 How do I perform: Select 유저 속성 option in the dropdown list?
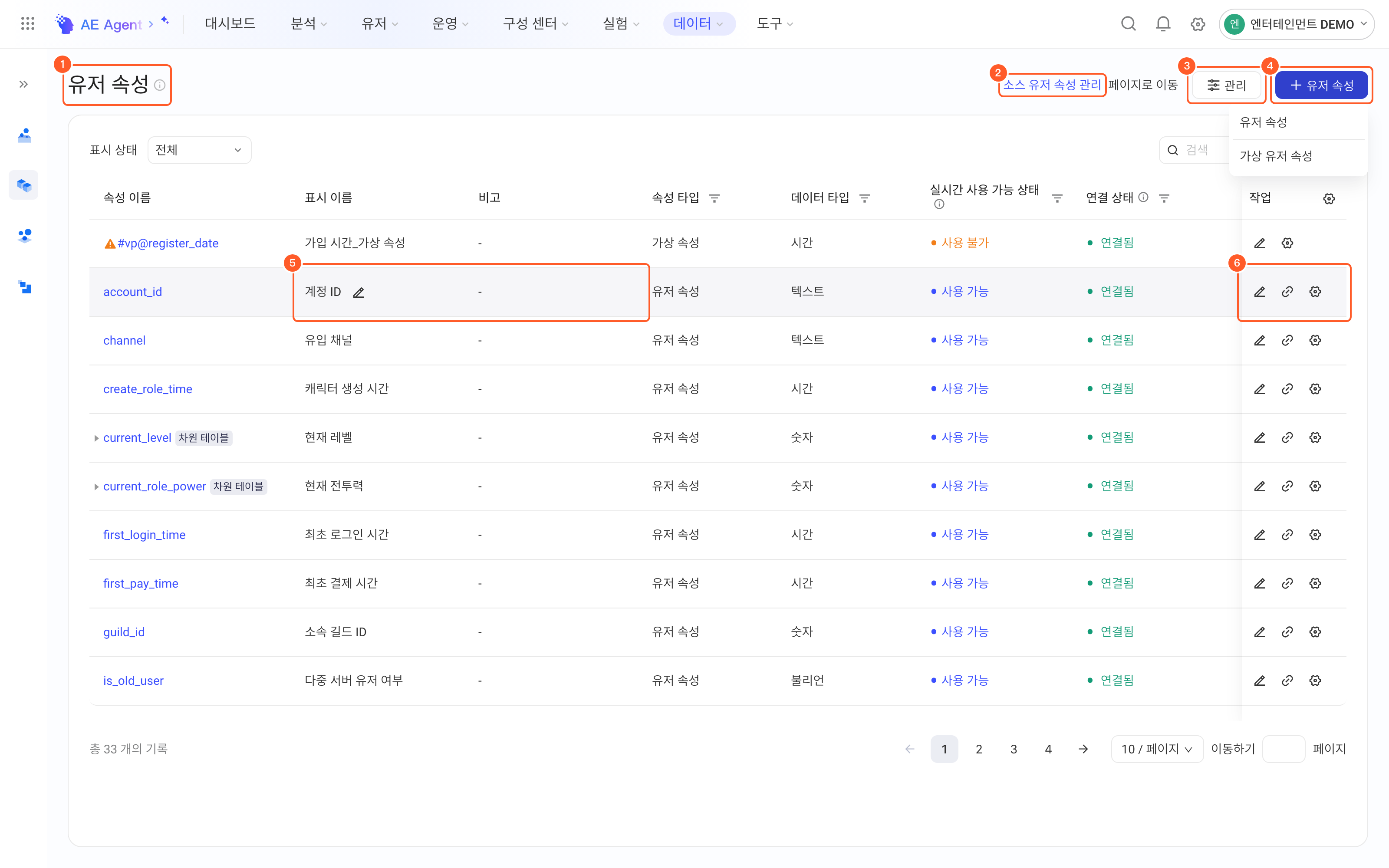1263,122
